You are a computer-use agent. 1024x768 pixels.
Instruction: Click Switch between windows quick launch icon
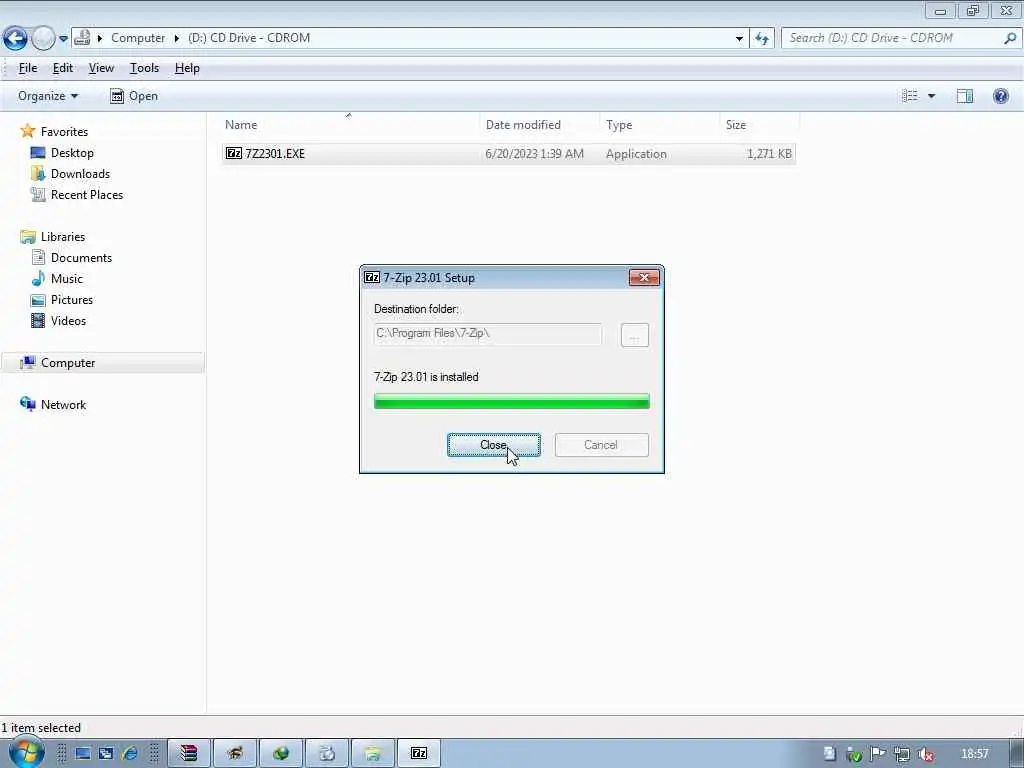[x=106, y=754]
